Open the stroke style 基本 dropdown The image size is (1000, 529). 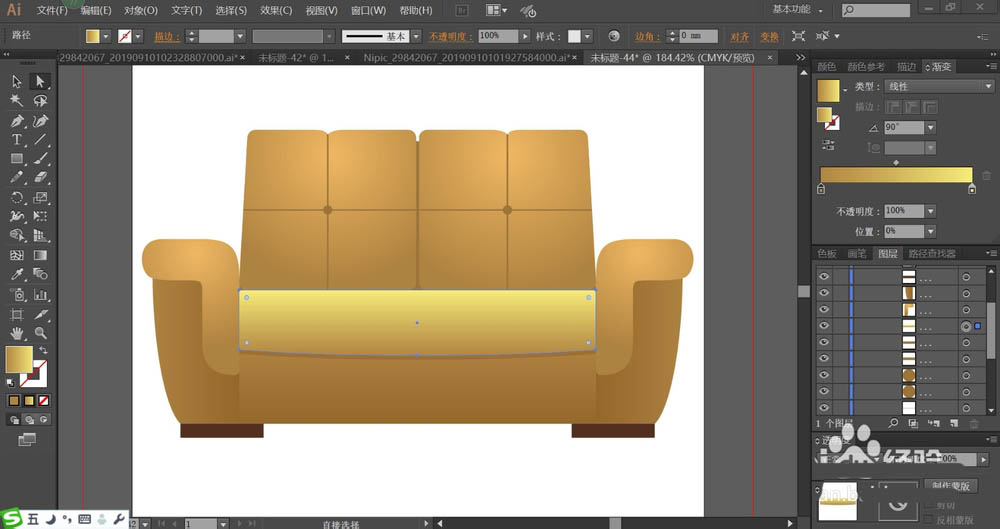[x=416, y=36]
